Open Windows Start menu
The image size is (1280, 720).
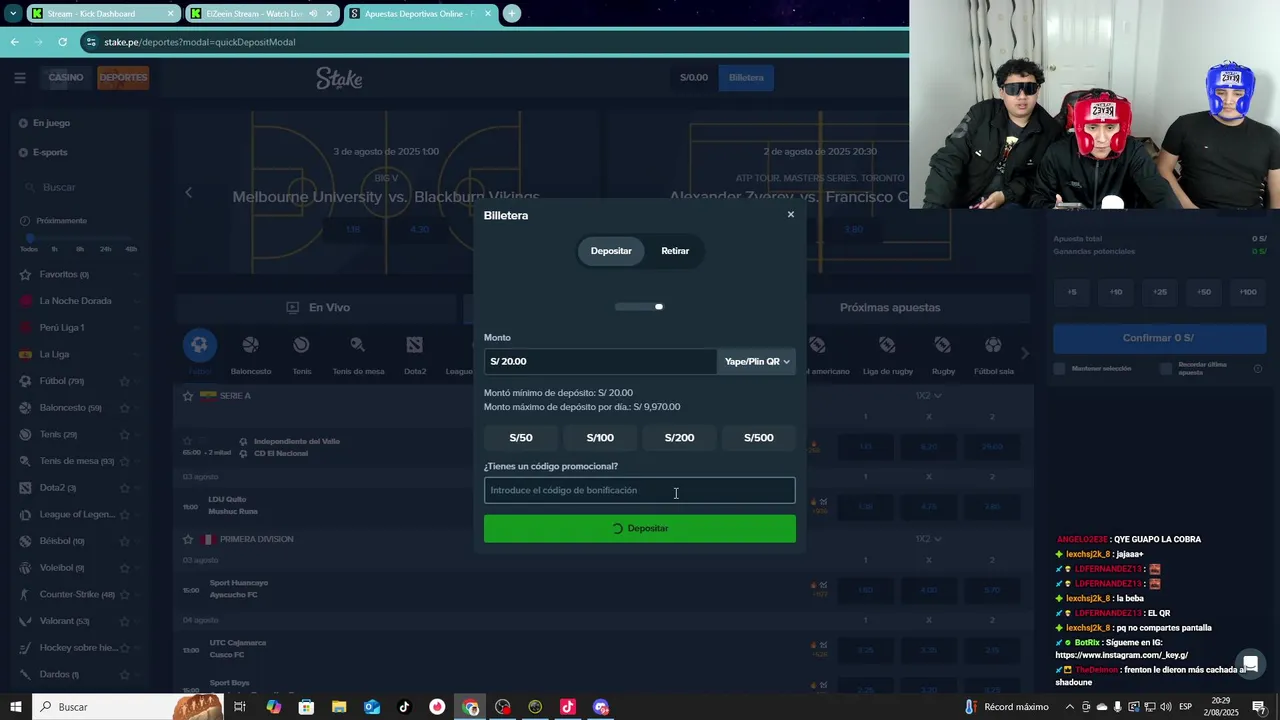click(16, 707)
